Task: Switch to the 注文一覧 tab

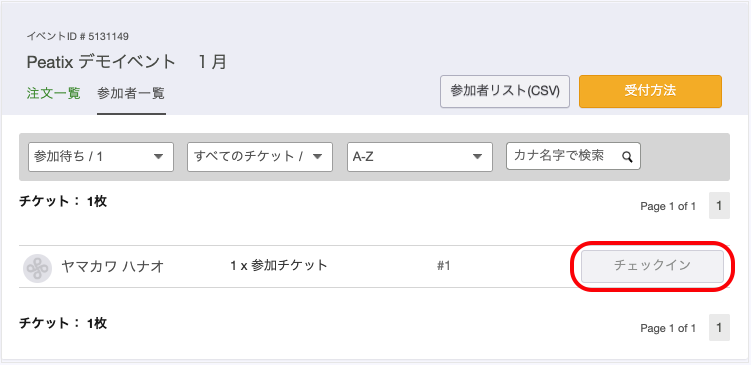Action: coord(53,93)
